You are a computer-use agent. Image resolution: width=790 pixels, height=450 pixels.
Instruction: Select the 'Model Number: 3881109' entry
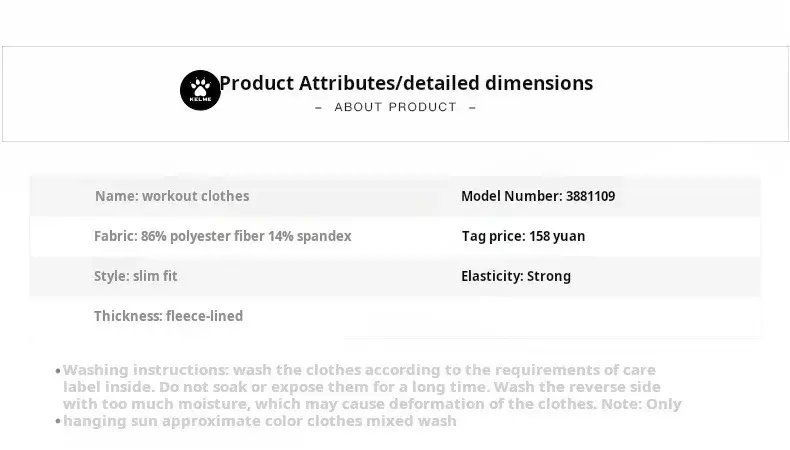(538, 196)
